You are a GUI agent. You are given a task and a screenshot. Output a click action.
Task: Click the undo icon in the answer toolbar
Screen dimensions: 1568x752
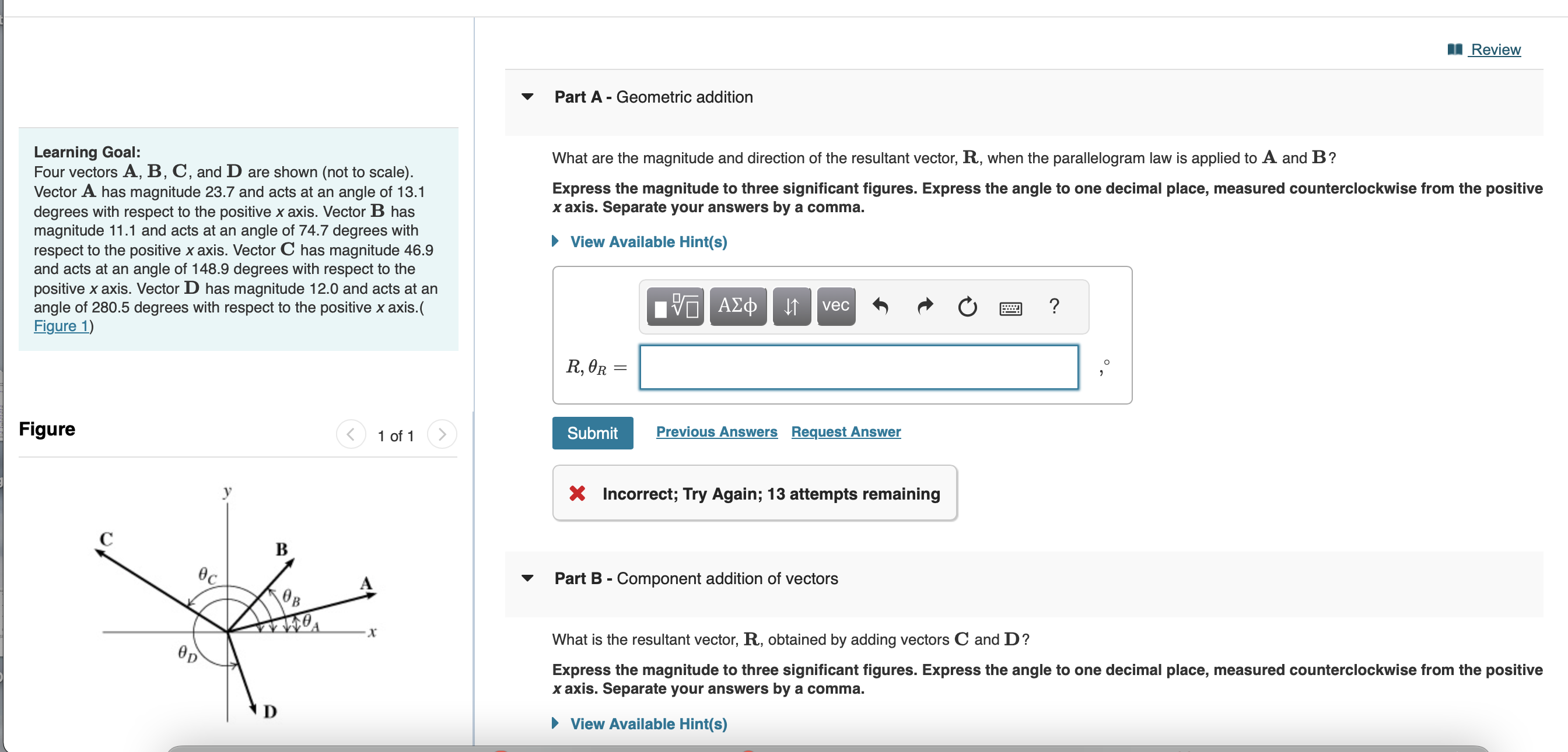click(x=881, y=307)
